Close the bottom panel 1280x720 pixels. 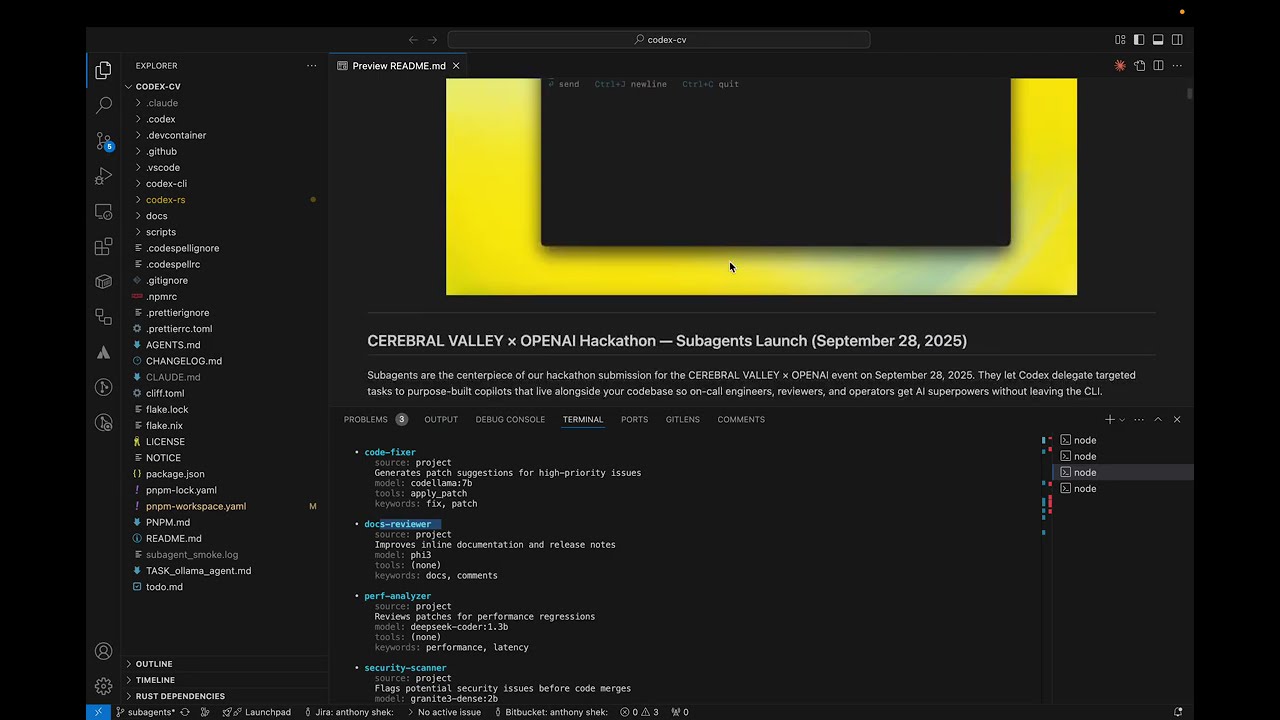point(1177,420)
